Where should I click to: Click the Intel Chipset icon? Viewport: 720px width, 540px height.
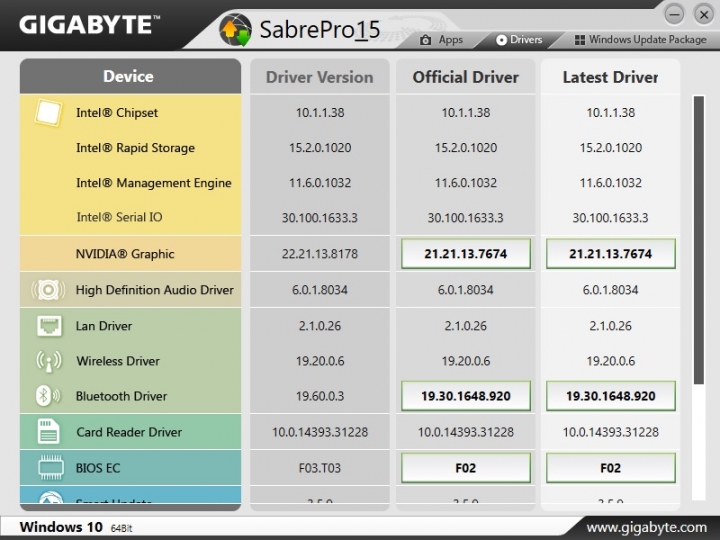click(x=48, y=112)
